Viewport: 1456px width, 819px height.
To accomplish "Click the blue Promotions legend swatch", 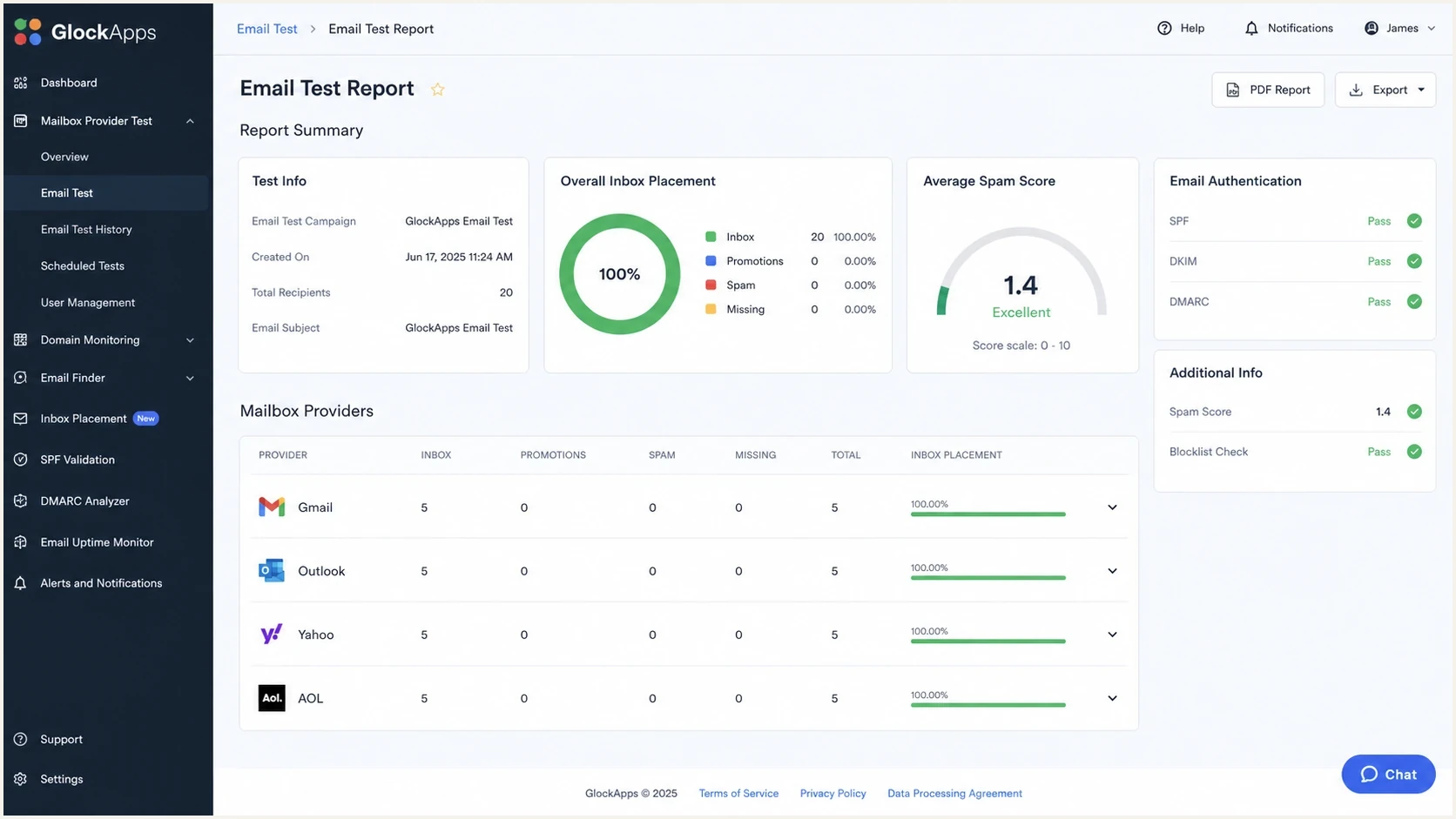I will pyautogui.click(x=711, y=261).
